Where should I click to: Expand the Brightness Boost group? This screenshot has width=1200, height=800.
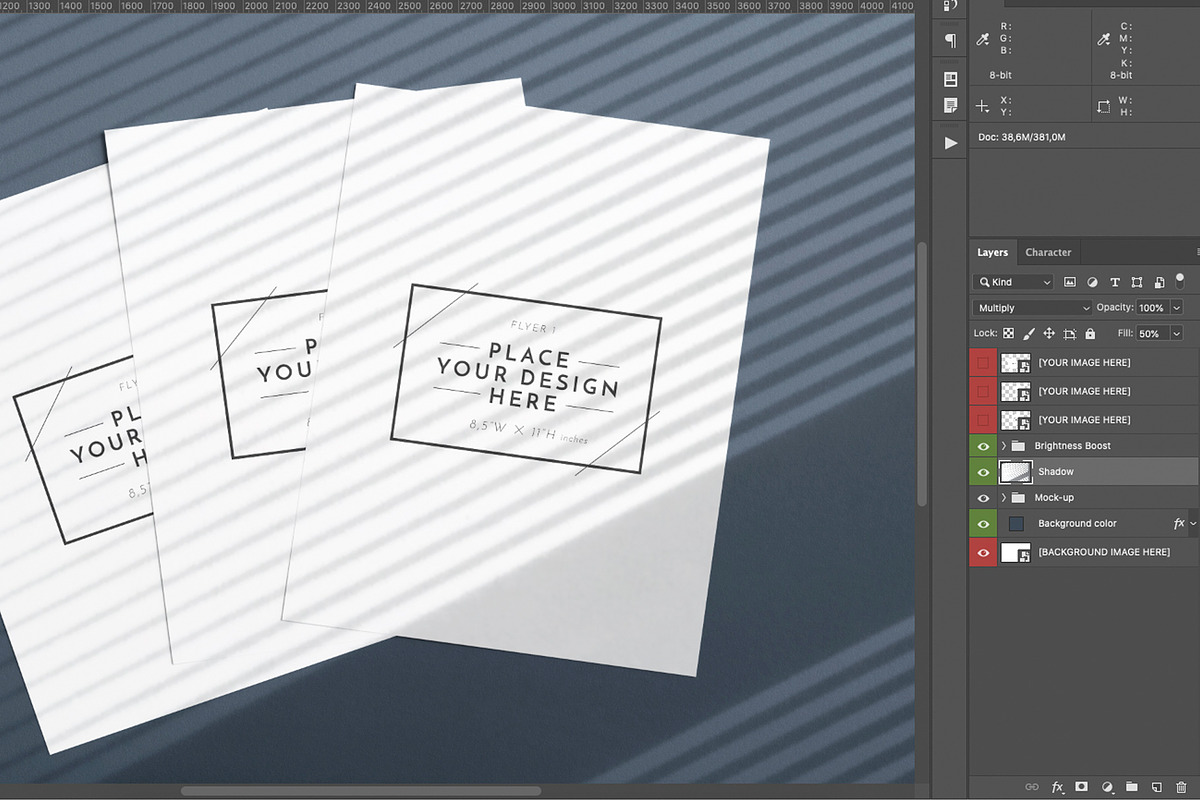[x=1003, y=446]
